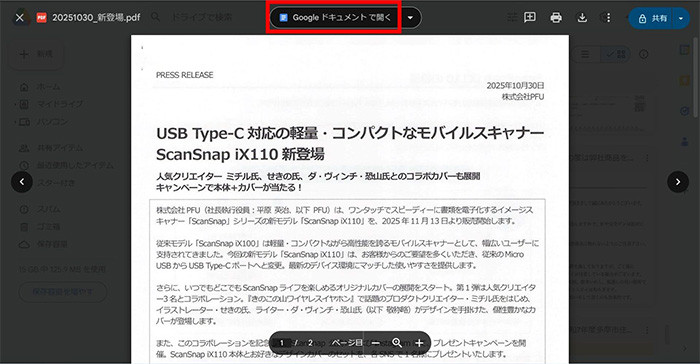Print the PDF with the printer icon
Image resolution: width=700 pixels, height=364 pixels.
(x=556, y=17)
